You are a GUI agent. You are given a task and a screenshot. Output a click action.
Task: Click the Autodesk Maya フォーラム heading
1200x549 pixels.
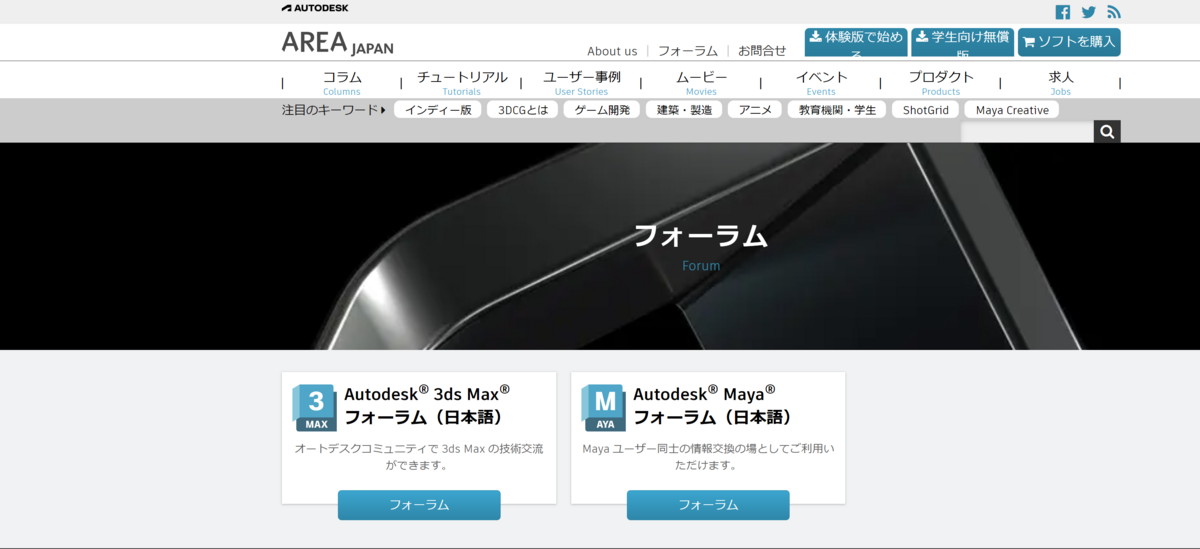[x=713, y=404]
